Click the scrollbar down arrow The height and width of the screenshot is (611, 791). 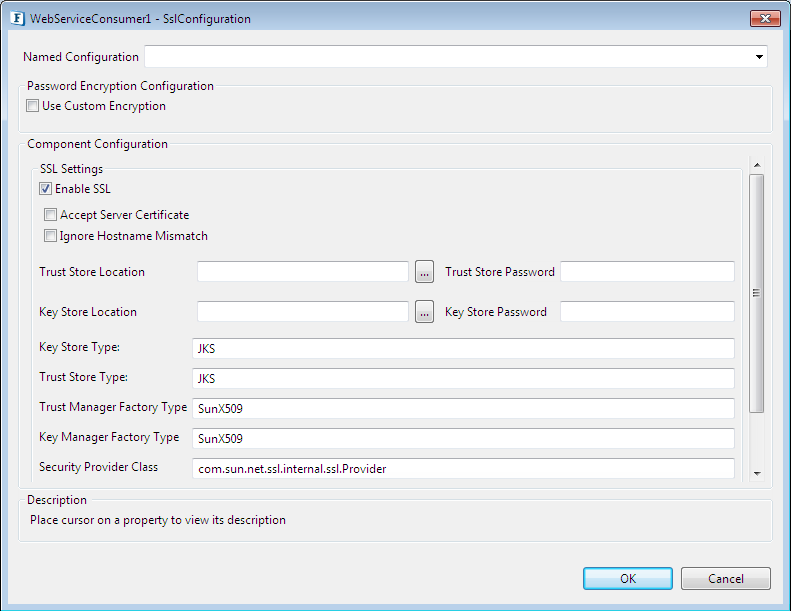tap(757, 473)
